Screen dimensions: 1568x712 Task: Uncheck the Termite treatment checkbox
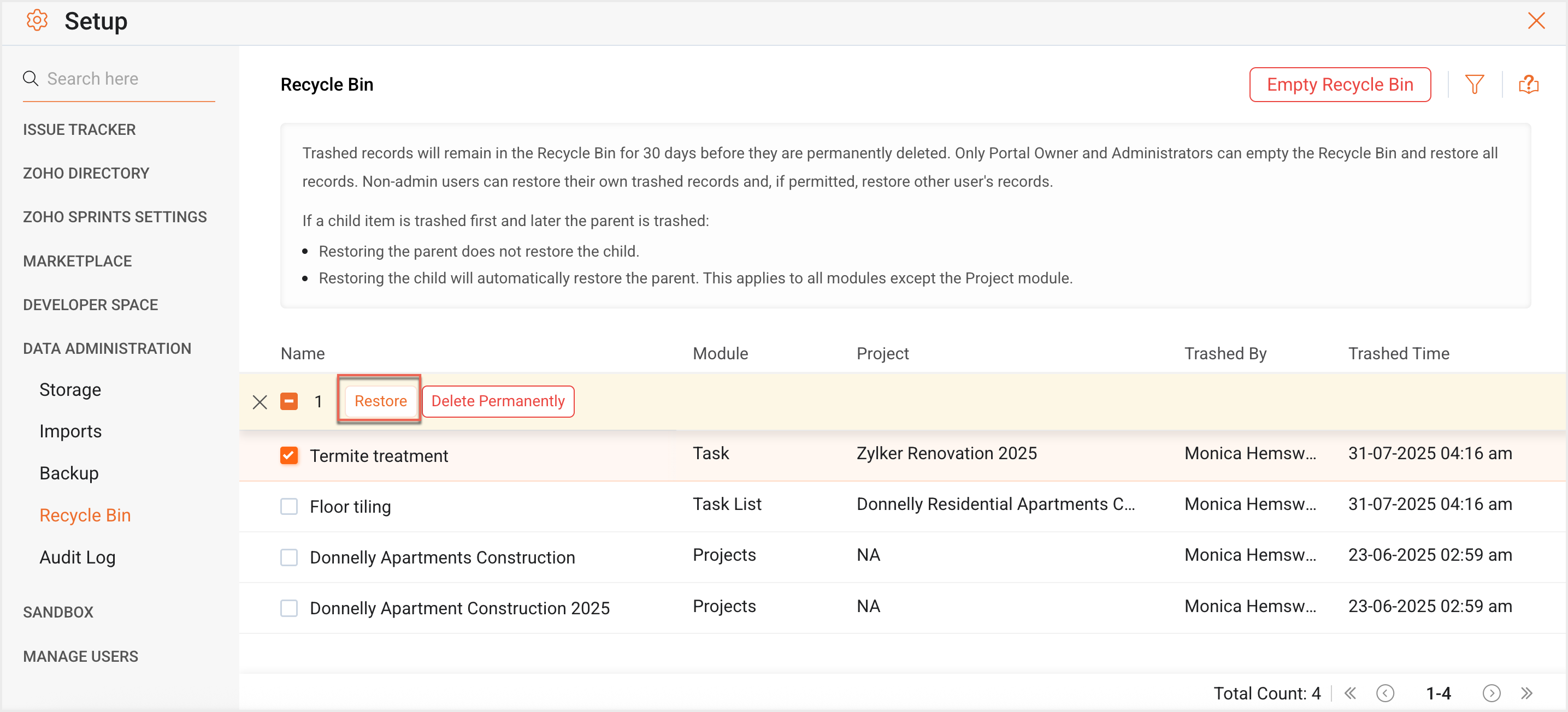pos(289,455)
